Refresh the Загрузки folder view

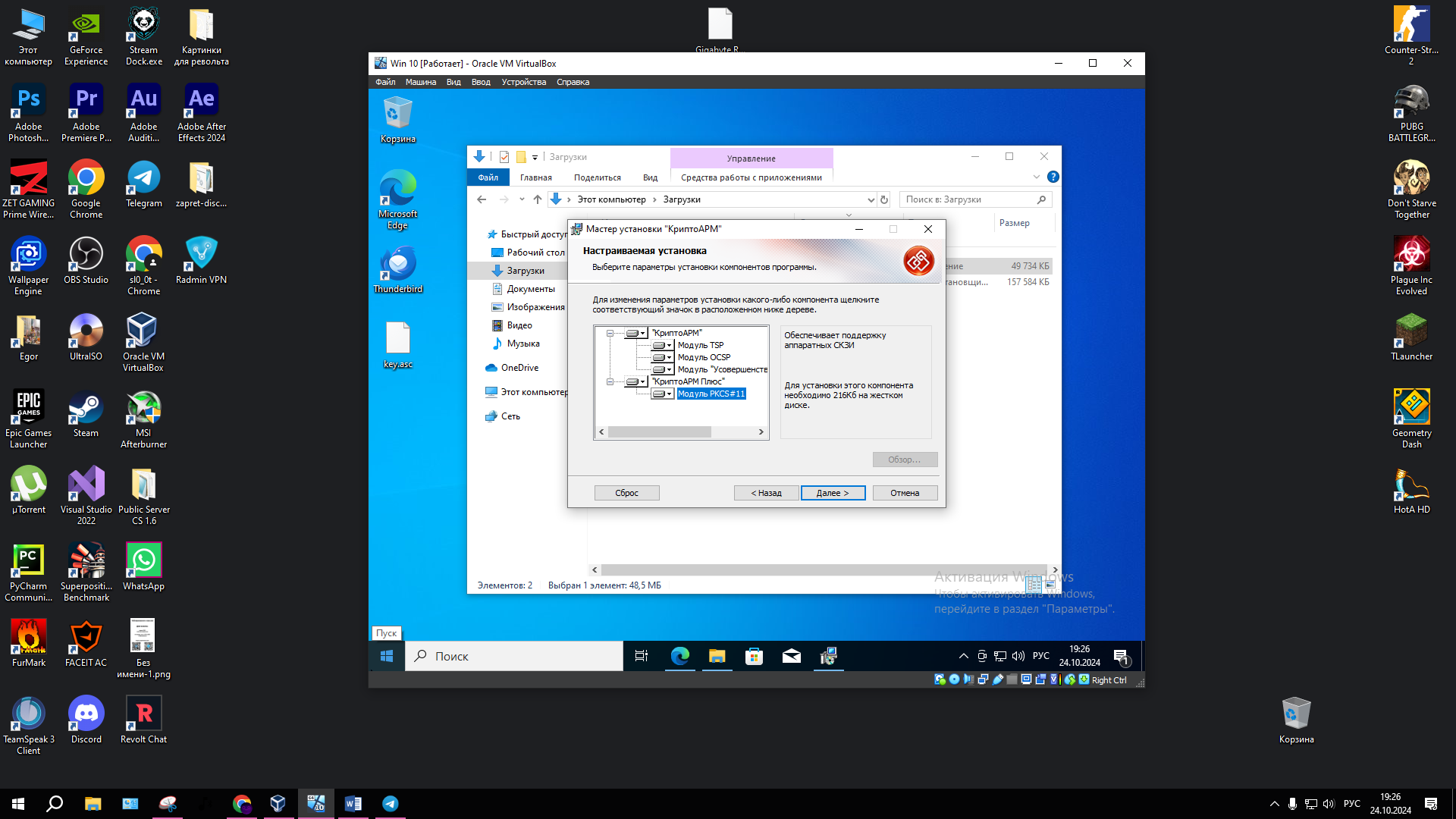coord(884,199)
